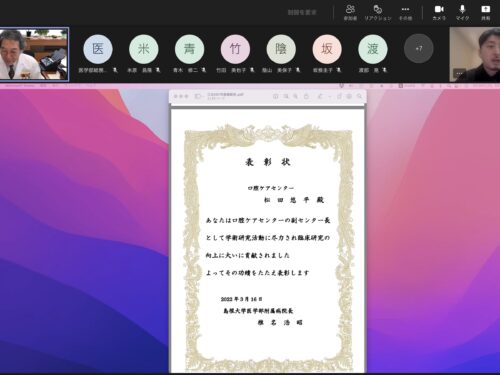The width and height of the screenshot is (500, 375).
Task: Click the request control text in top bar
Action: pyautogui.click(x=302, y=13)
